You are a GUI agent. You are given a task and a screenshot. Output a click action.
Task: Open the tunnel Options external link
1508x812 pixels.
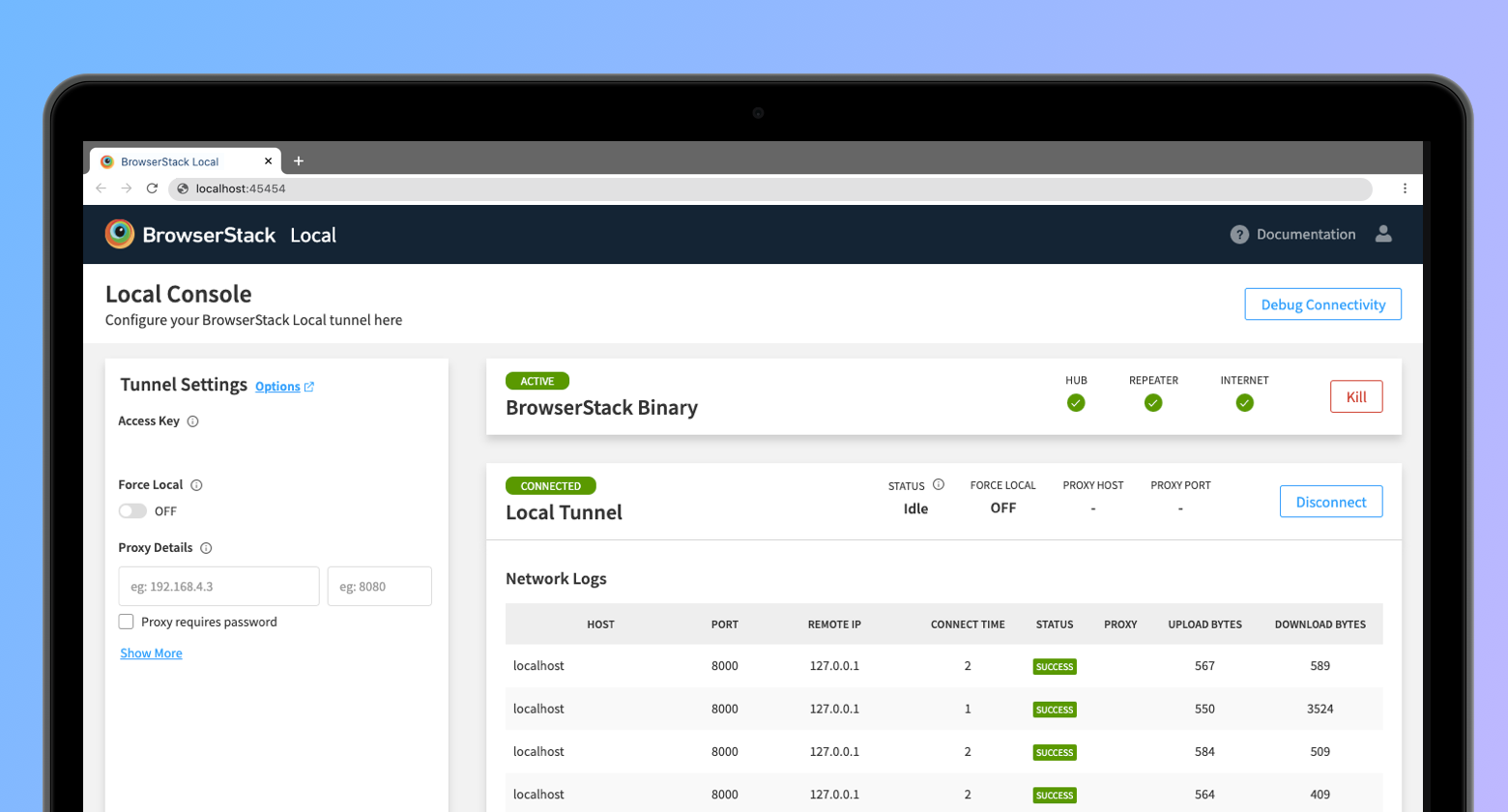pyautogui.click(x=284, y=387)
